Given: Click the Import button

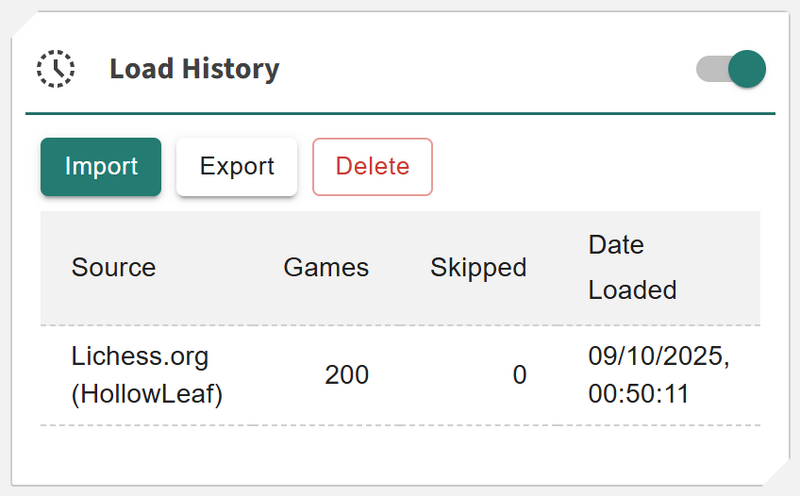Looking at the screenshot, I should 101,167.
